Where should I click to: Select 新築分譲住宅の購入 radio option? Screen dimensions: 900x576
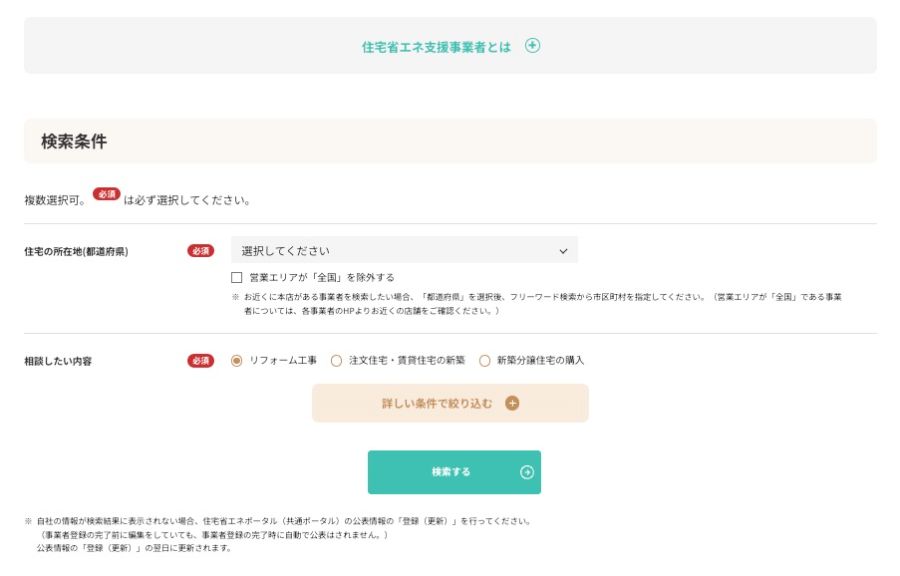pos(485,361)
